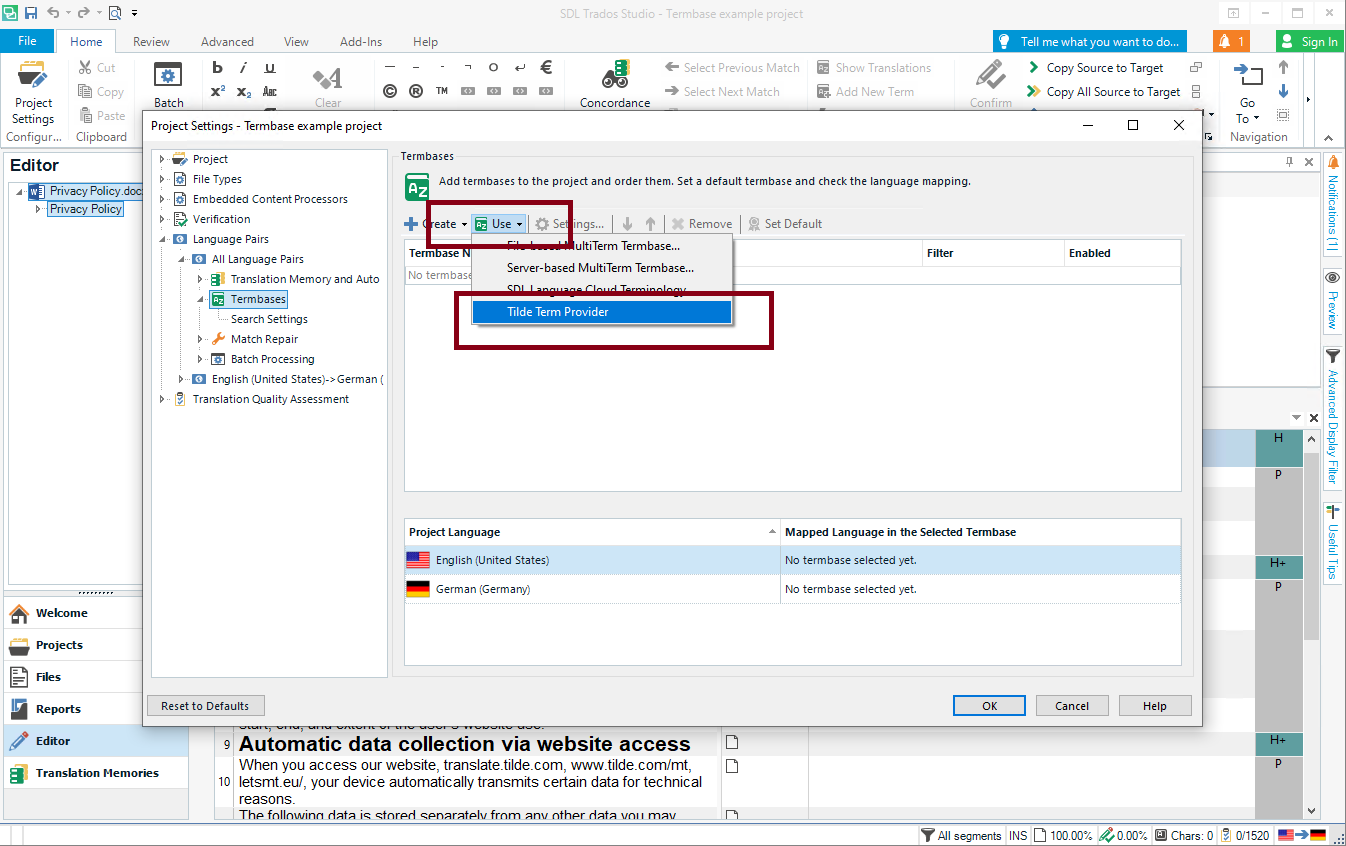Select Search Settings tree item
This screenshot has height=846, width=1346.
pos(269,319)
